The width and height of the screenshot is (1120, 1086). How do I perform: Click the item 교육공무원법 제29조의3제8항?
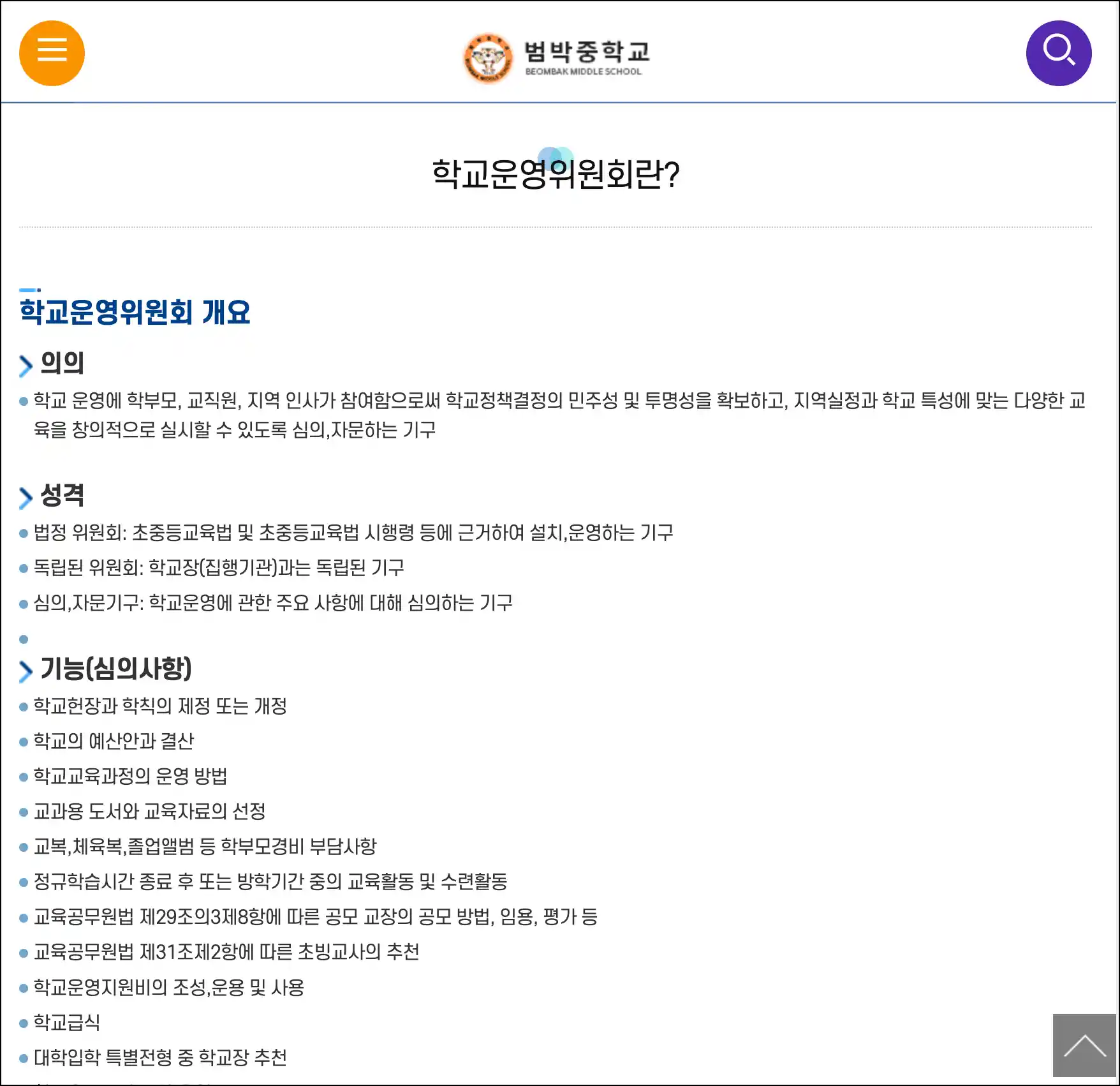click(316, 916)
